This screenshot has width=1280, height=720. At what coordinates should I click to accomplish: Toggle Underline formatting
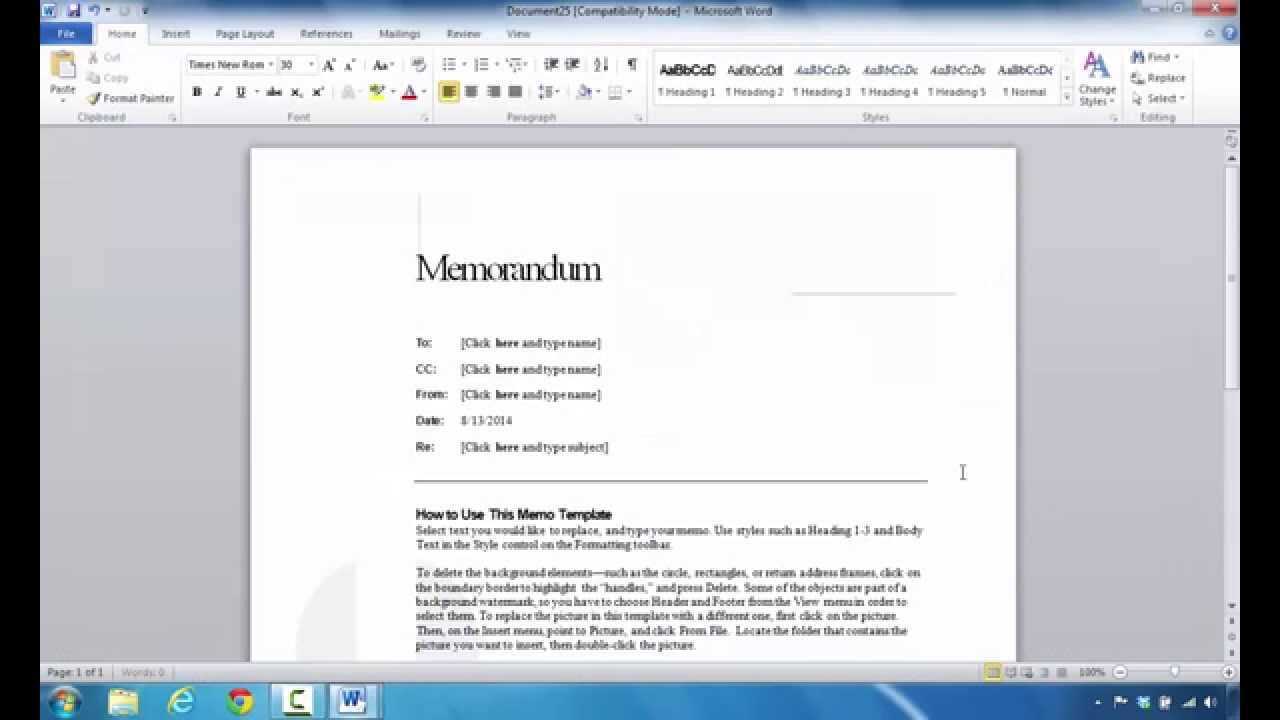tap(240, 92)
